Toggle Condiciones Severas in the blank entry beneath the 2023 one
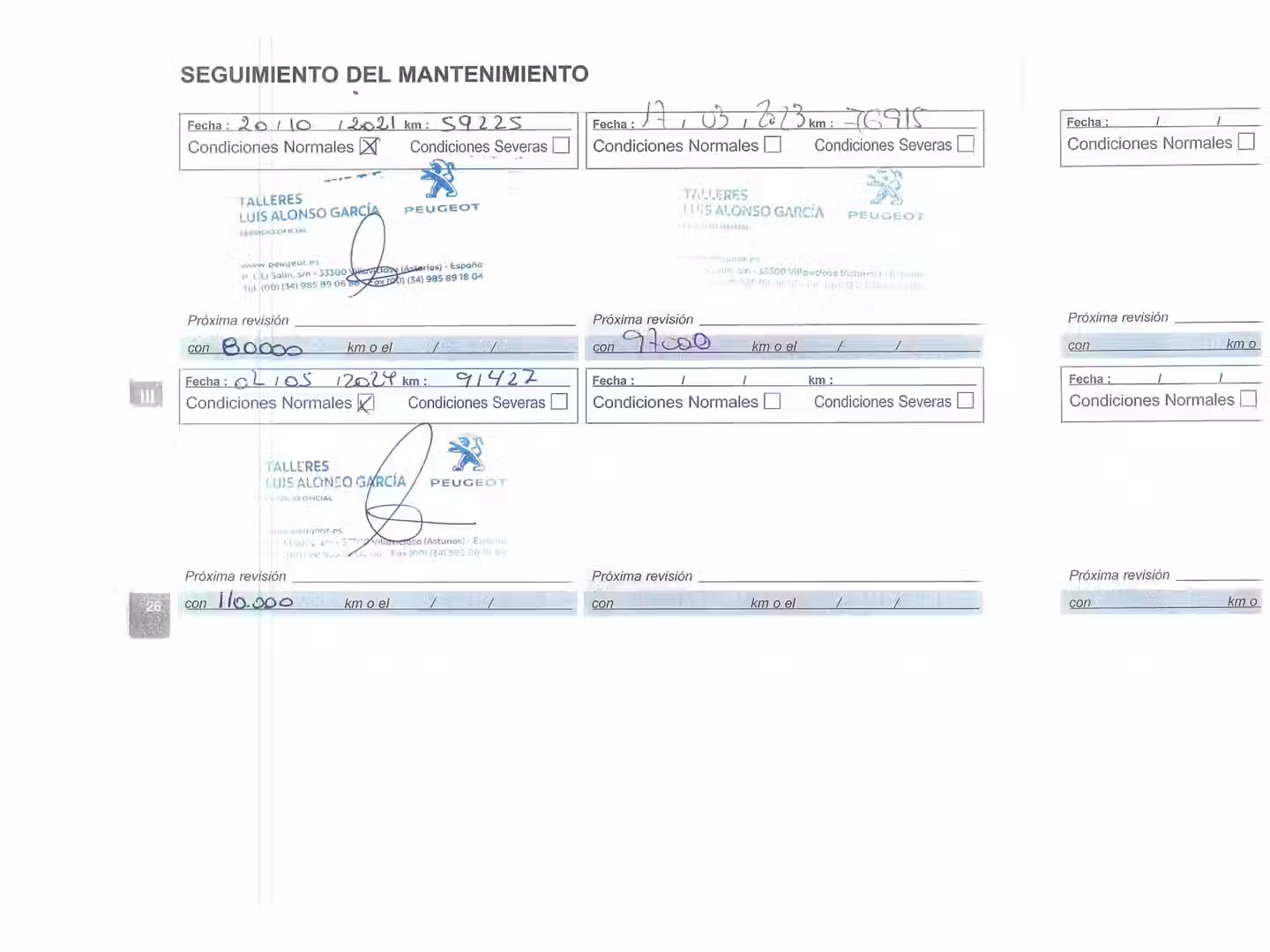 coord(966,400)
